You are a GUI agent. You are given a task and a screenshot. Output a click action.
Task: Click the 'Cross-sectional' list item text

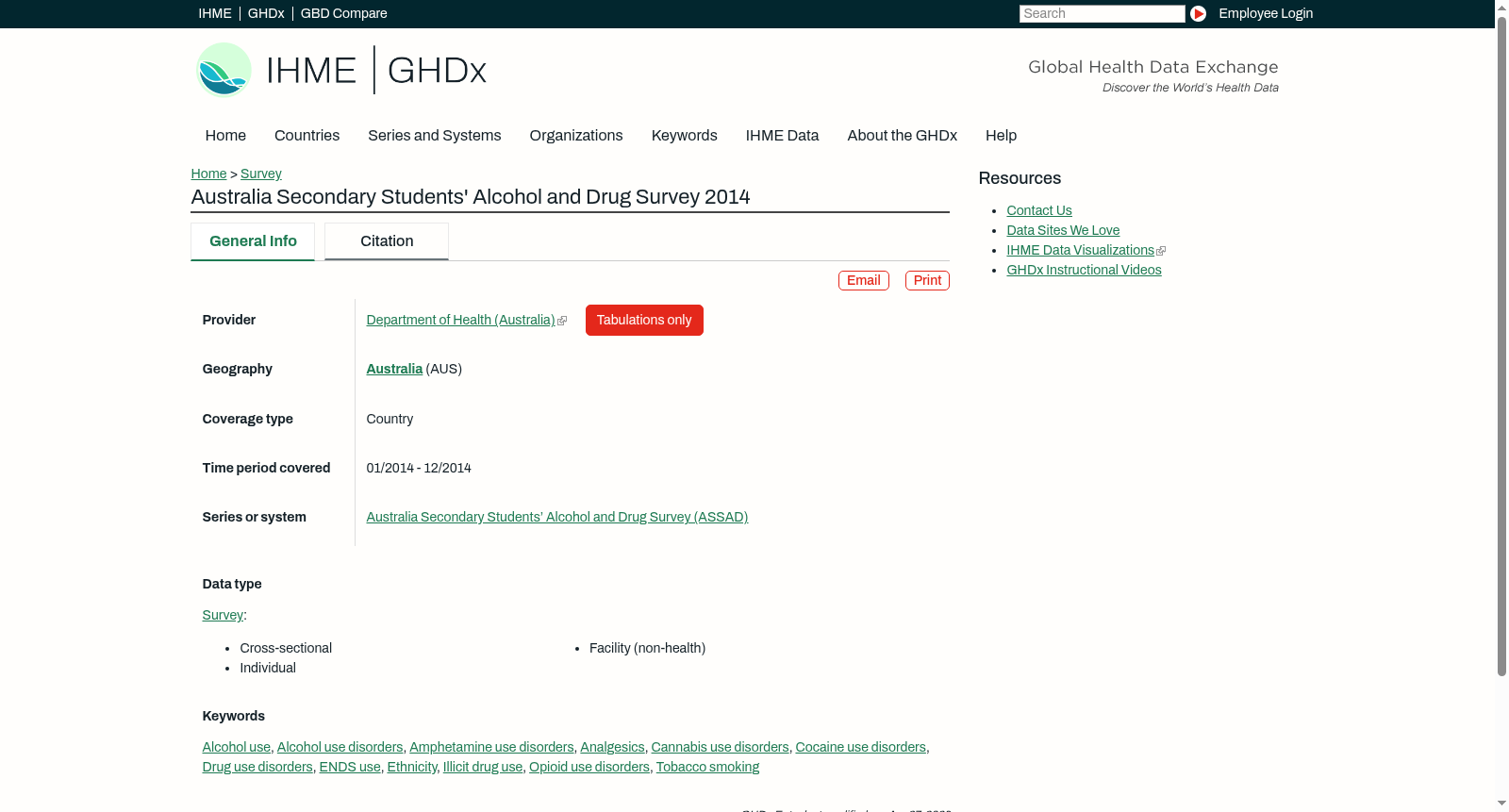point(286,648)
